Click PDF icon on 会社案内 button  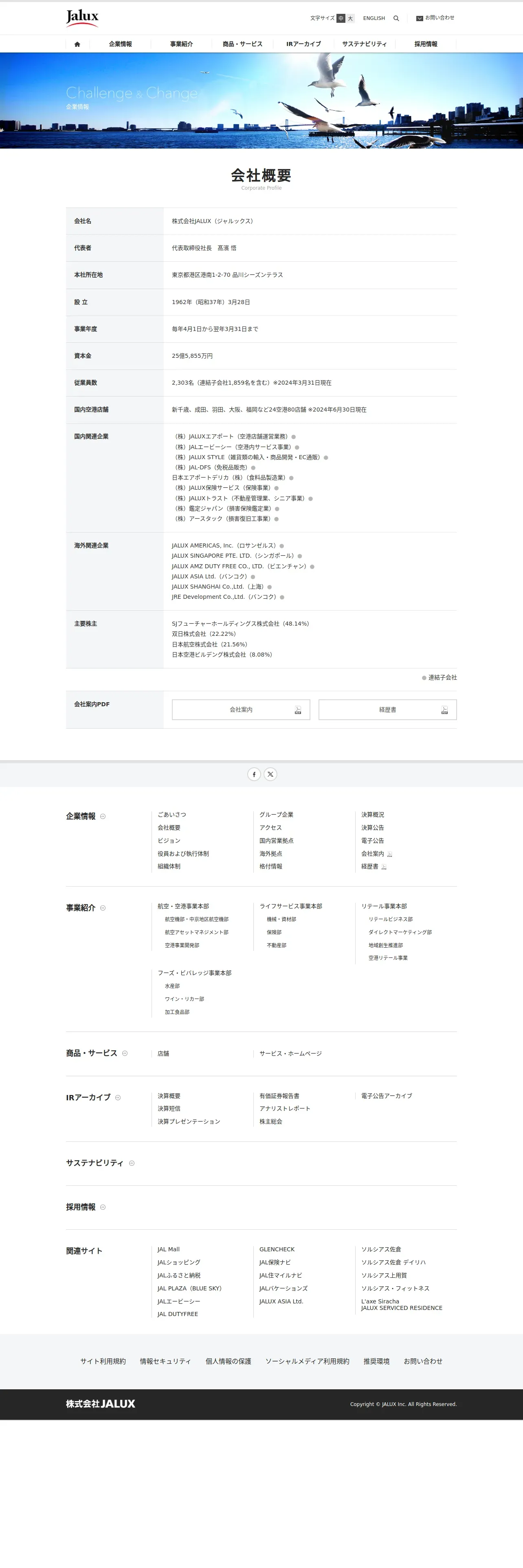(x=298, y=710)
